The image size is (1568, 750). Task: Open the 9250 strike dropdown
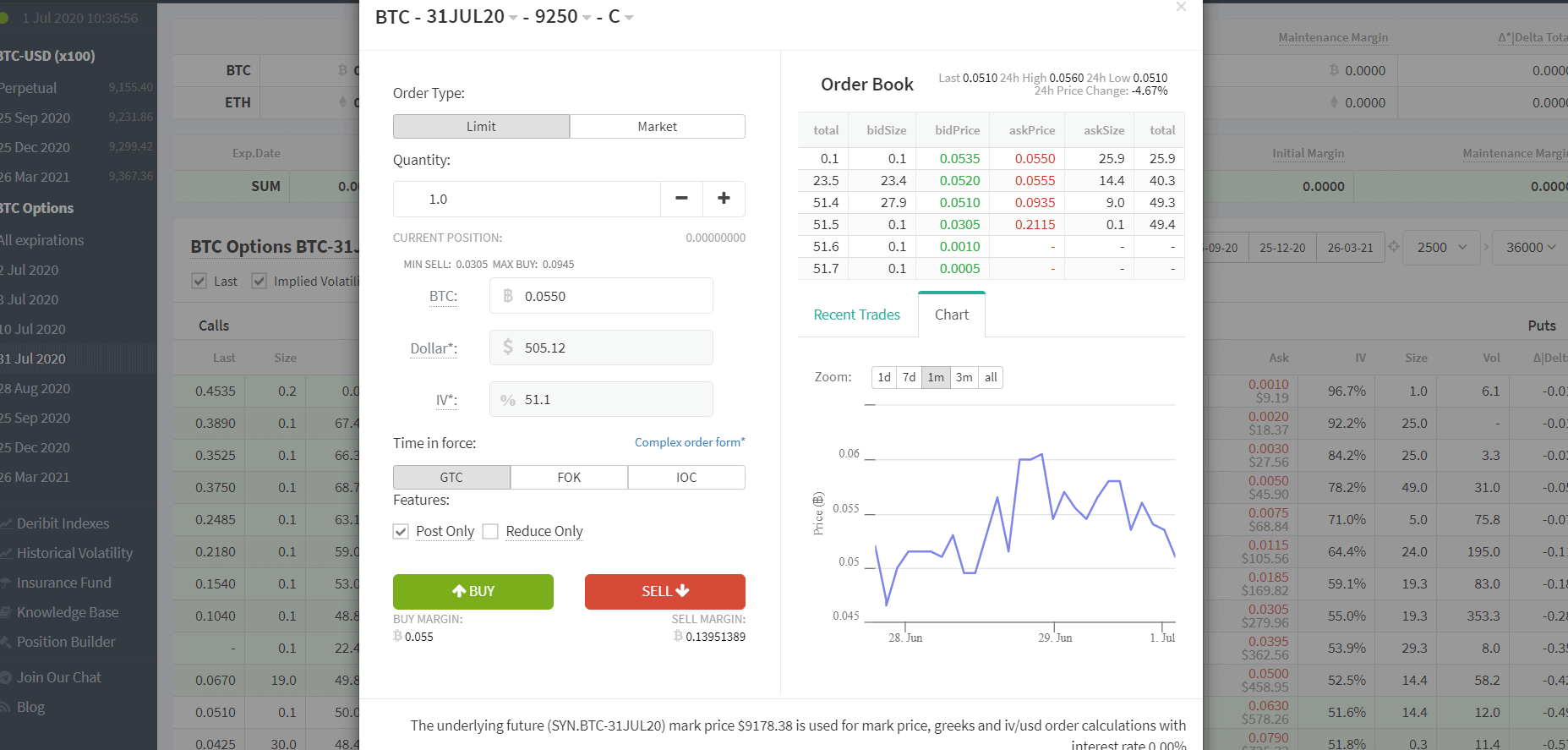(587, 18)
